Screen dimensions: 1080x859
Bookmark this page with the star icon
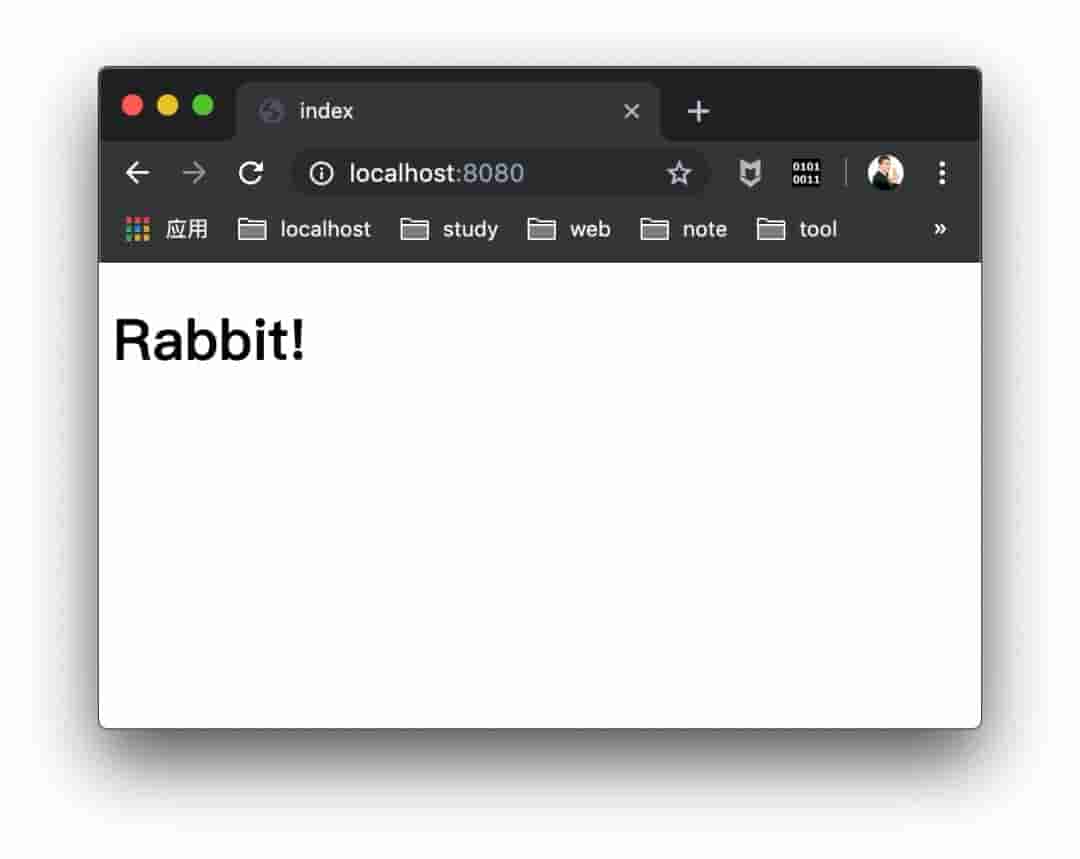pyautogui.click(x=679, y=173)
